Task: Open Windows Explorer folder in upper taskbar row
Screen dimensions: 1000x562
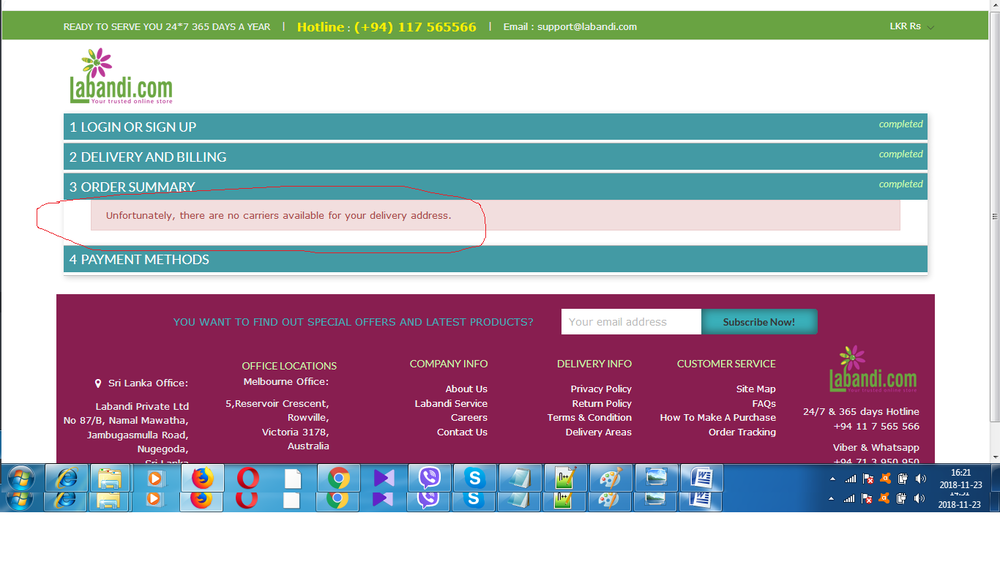Action: (110, 478)
